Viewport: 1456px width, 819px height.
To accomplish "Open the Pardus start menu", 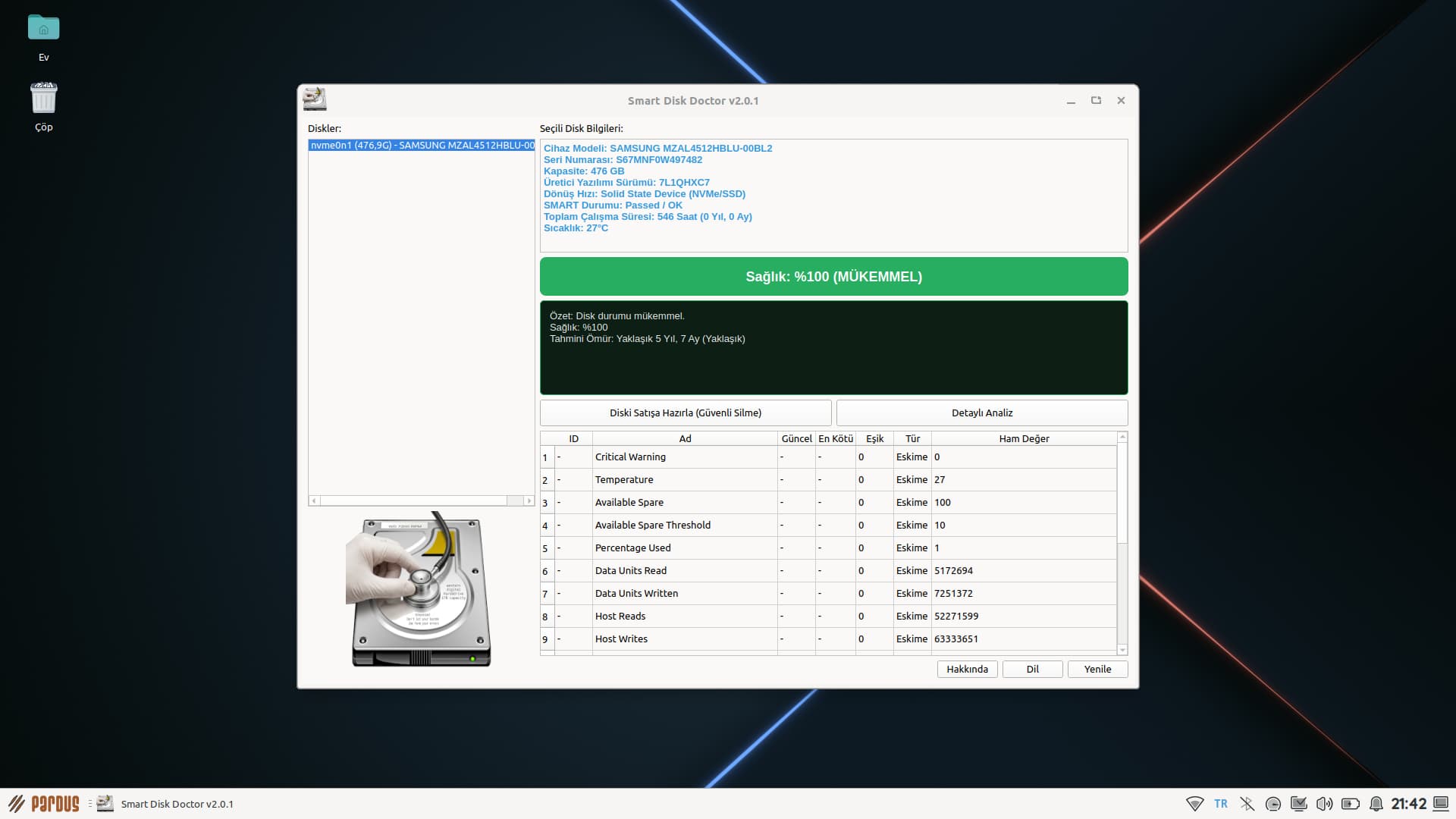I will 44,804.
